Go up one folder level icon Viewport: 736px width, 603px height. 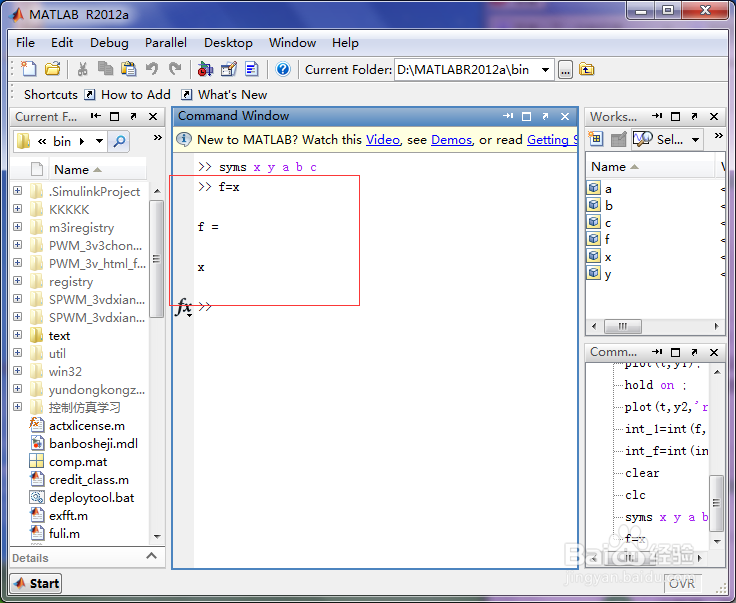[586, 69]
